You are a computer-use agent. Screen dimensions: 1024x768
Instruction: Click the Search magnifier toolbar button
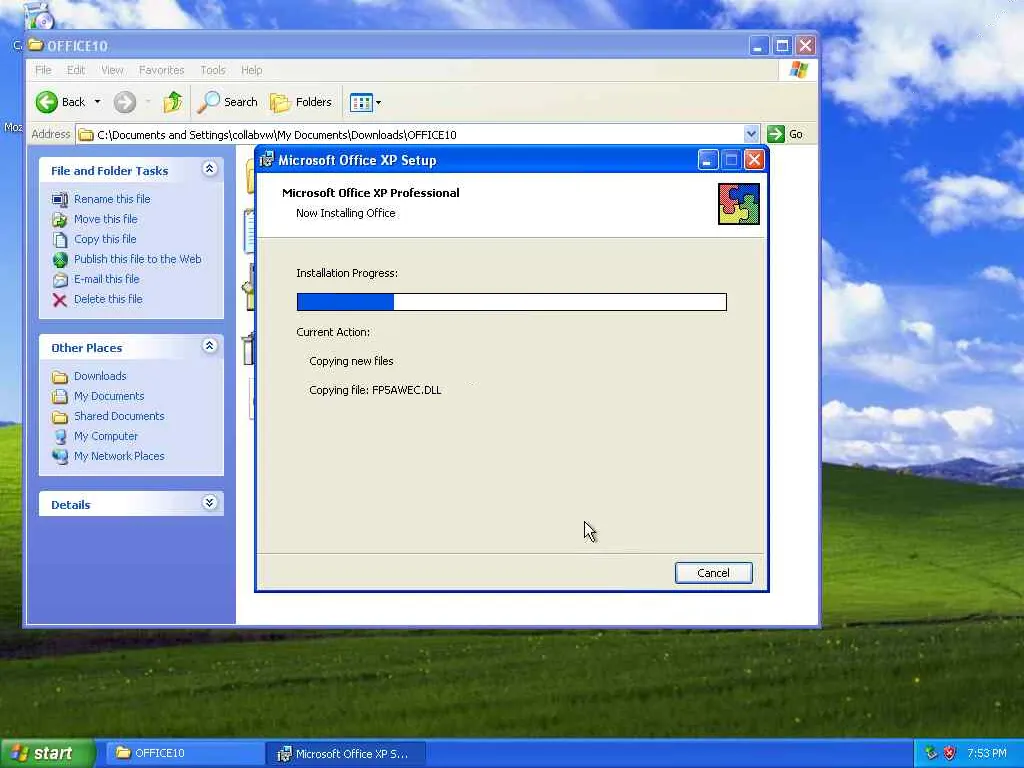tap(227, 102)
